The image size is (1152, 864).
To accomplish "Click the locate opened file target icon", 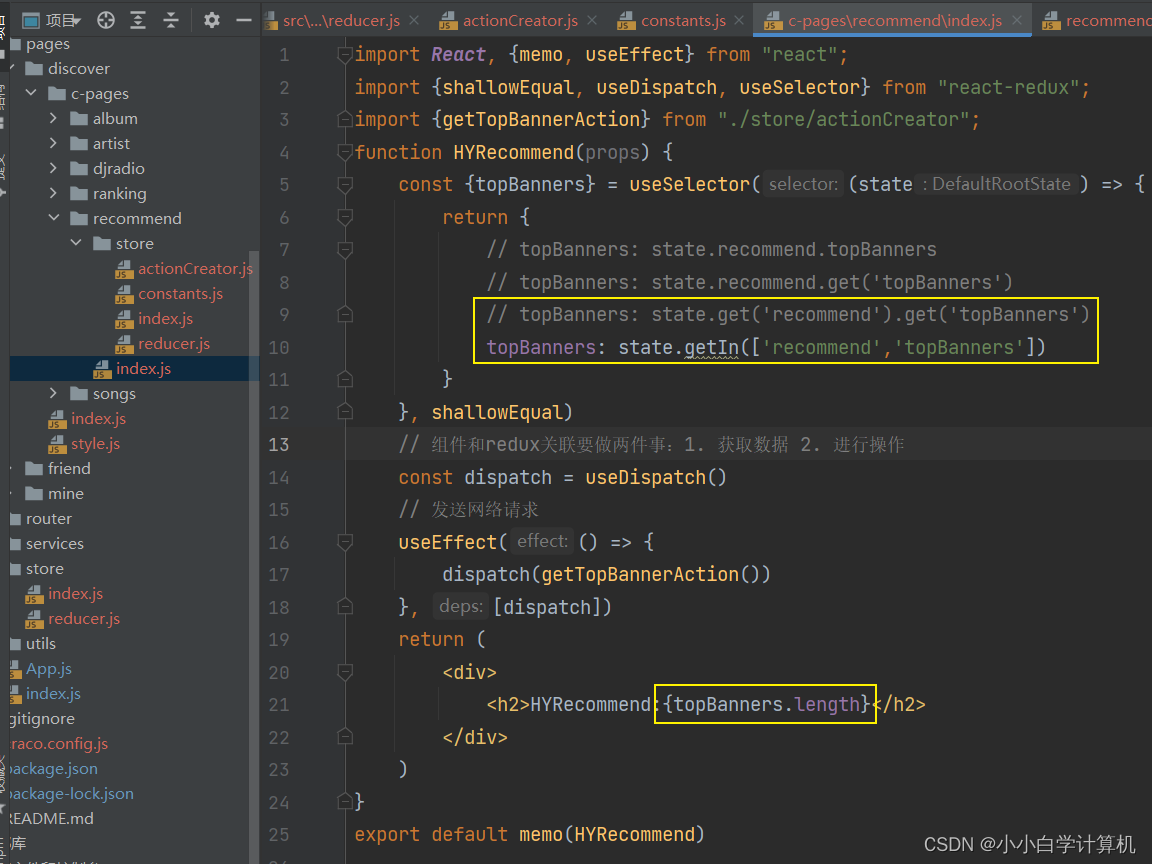I will [106, 21].
